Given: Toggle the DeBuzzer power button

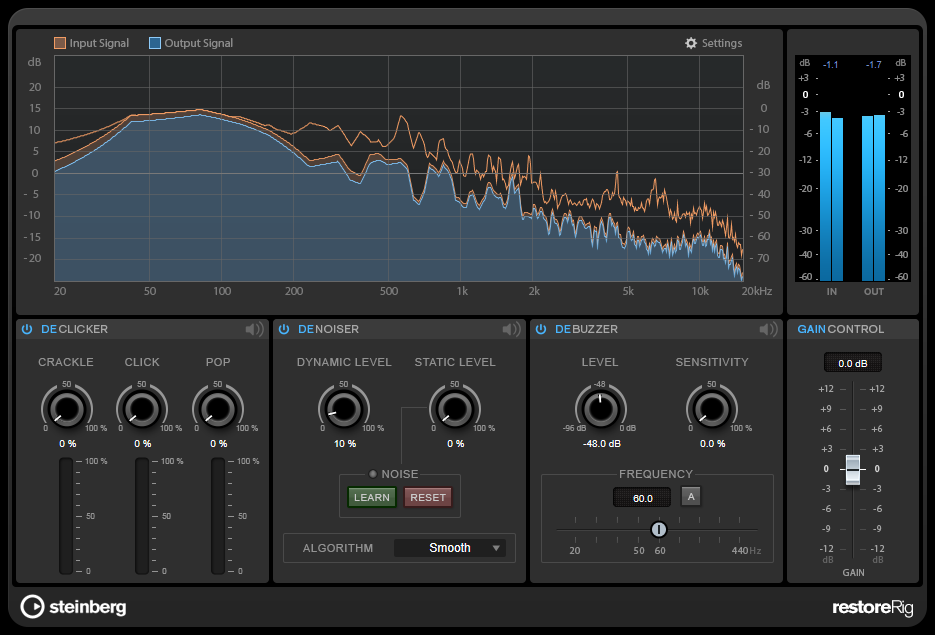Looking at the screenshot, I should (541, 329).
